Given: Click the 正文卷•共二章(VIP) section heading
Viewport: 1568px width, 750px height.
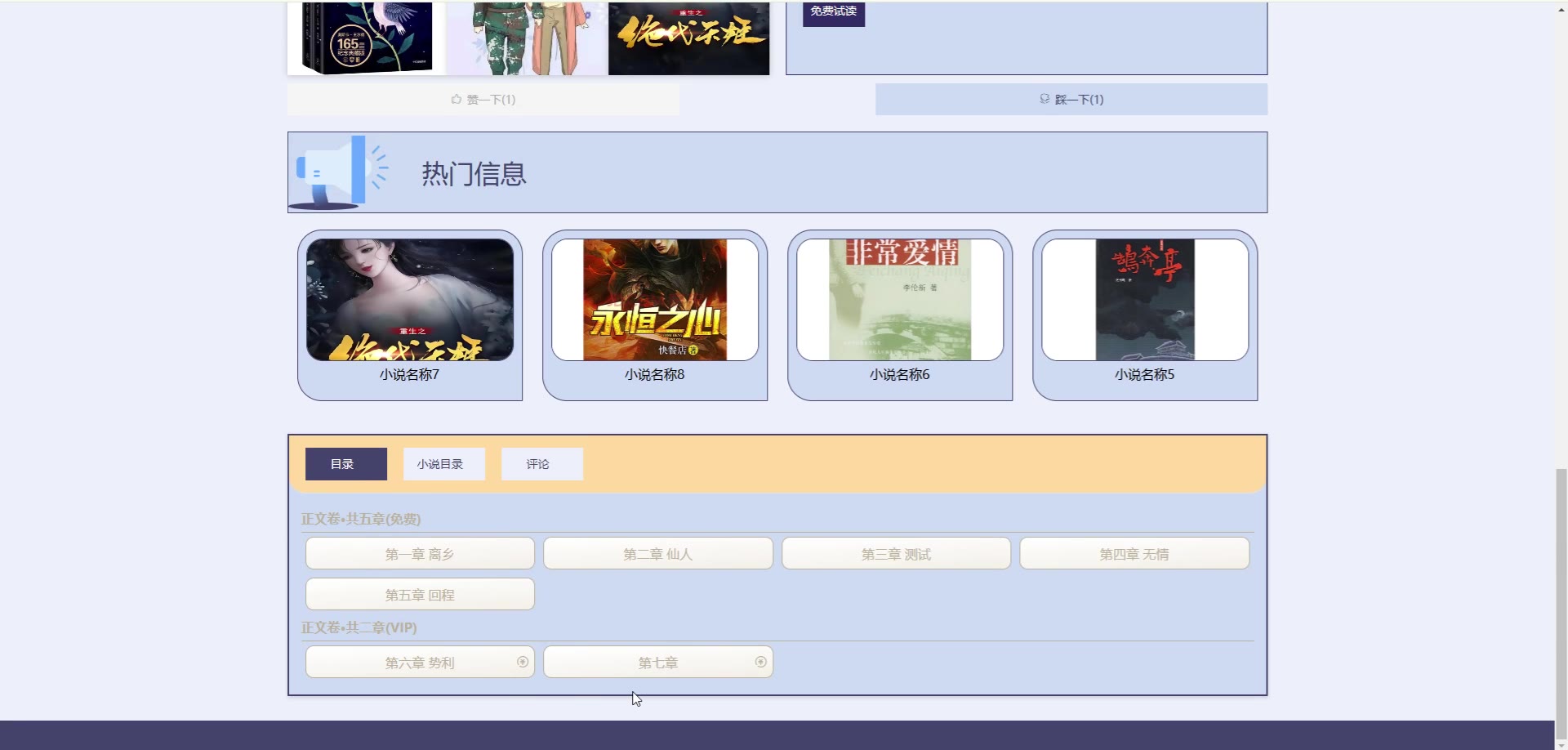Looking at the screenshot, I should (x=359, y=627).
